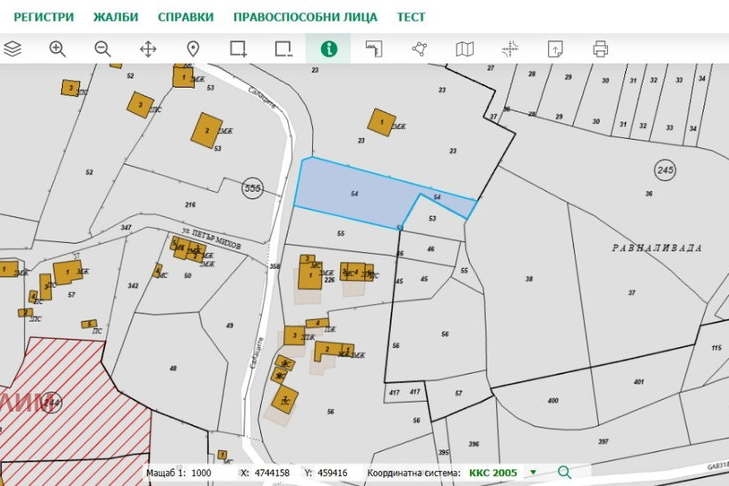Image resolution: width=729 pixels, height=486 pixels.
Task: Click the export sketch document icon
Action: coord(555,48)
